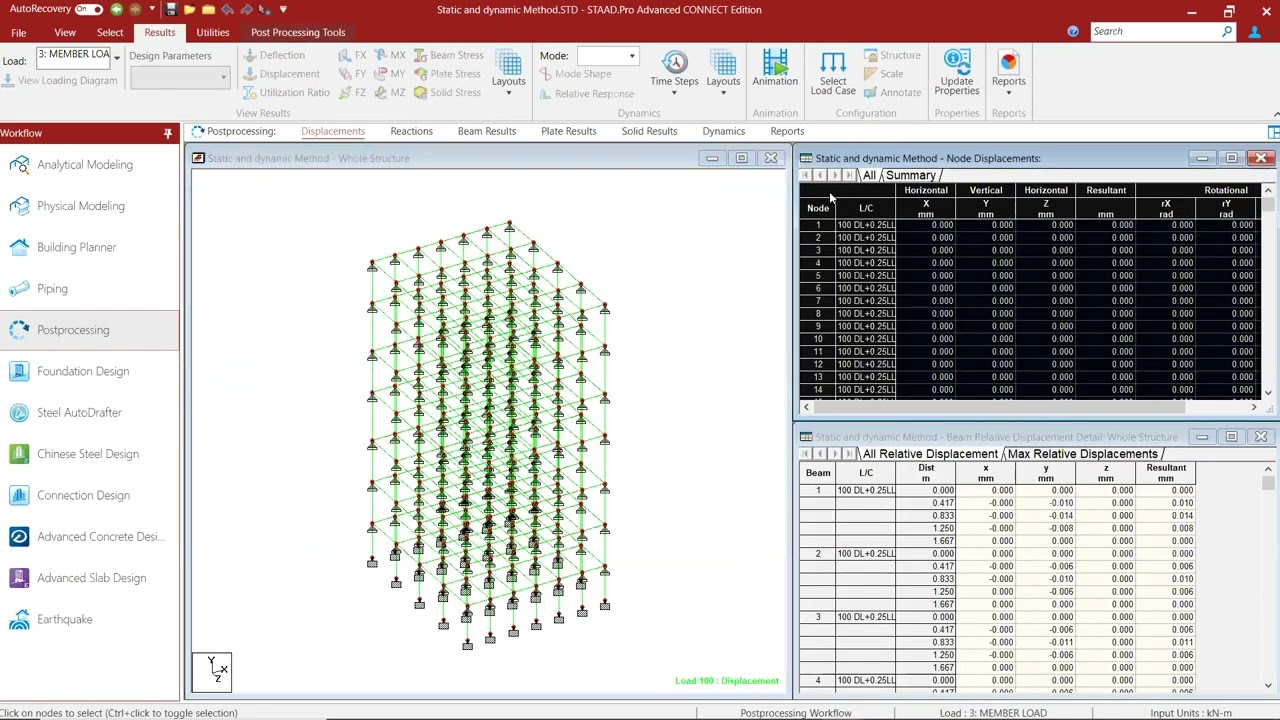This screenshot has width=1280, height=720.
Task: Click the Reactions page link
Action: [x=411, y=131]
